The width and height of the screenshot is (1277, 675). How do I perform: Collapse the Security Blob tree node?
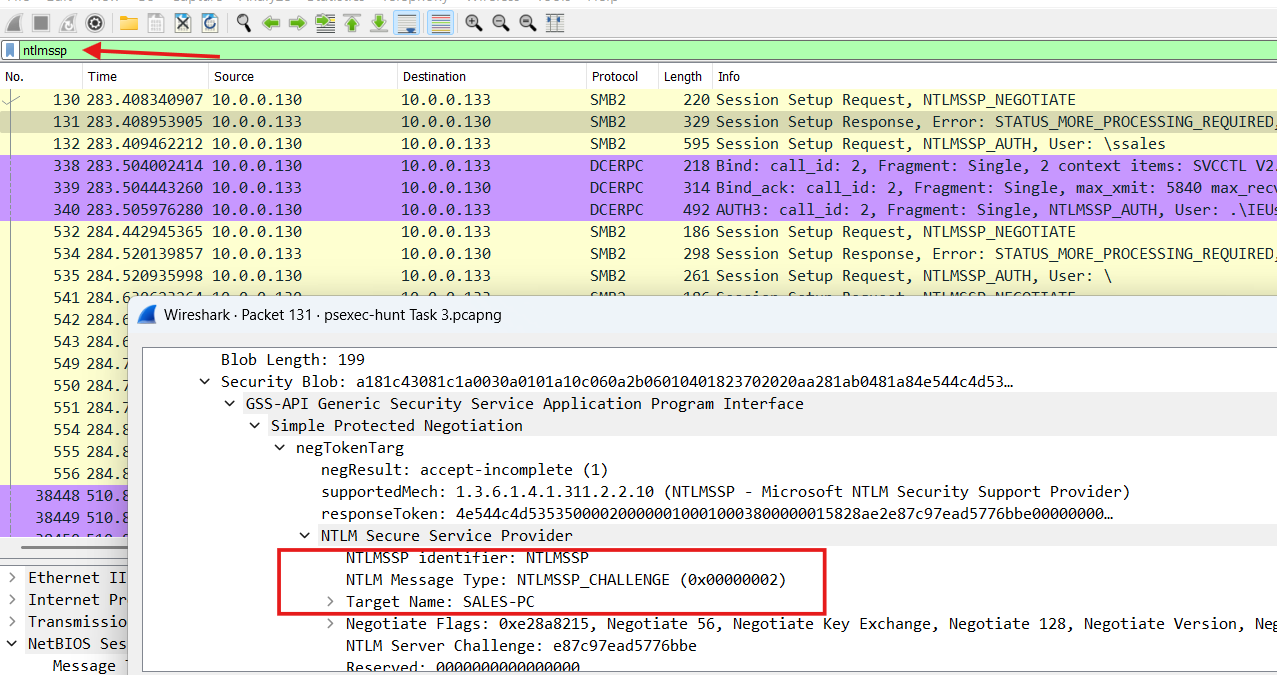click(205, 382)
